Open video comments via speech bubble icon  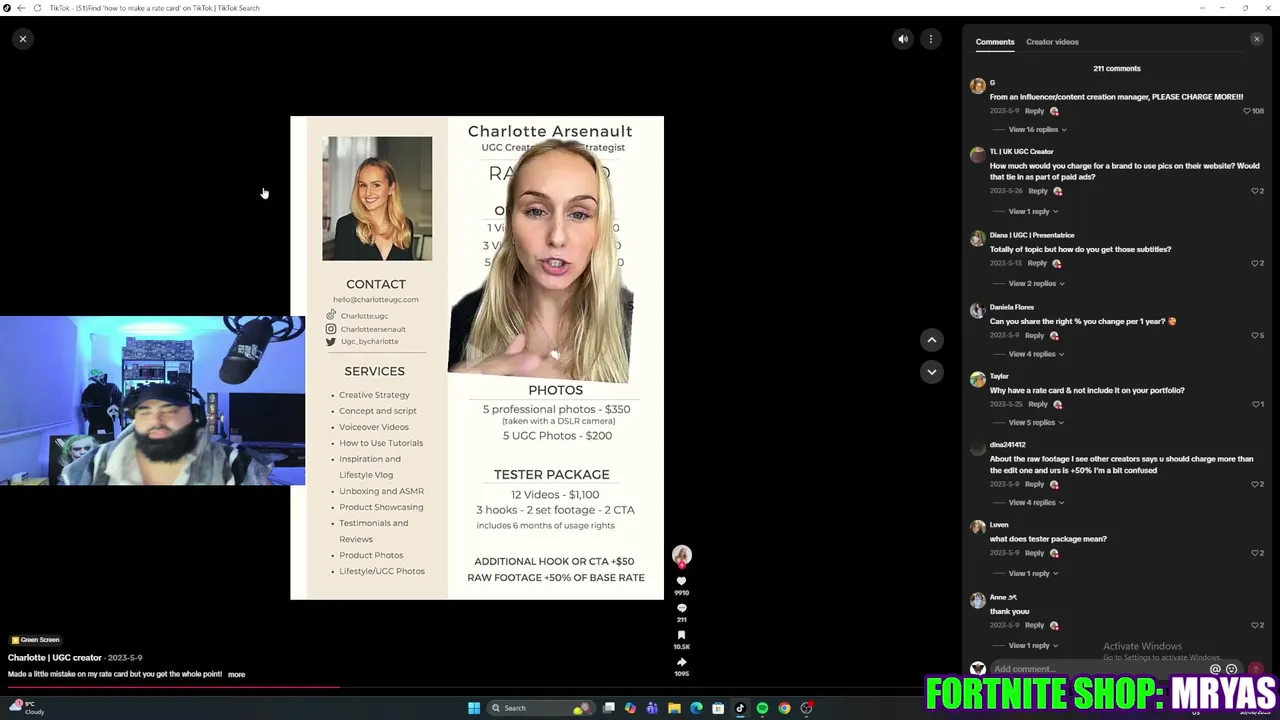681,608
